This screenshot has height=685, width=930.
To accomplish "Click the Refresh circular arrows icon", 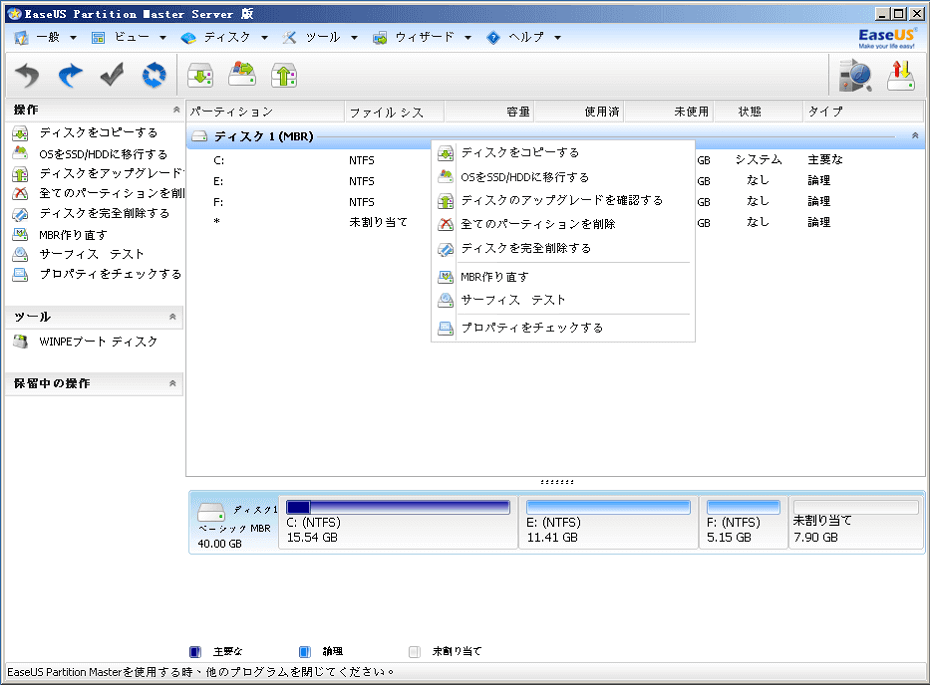I will pos(154,75).
